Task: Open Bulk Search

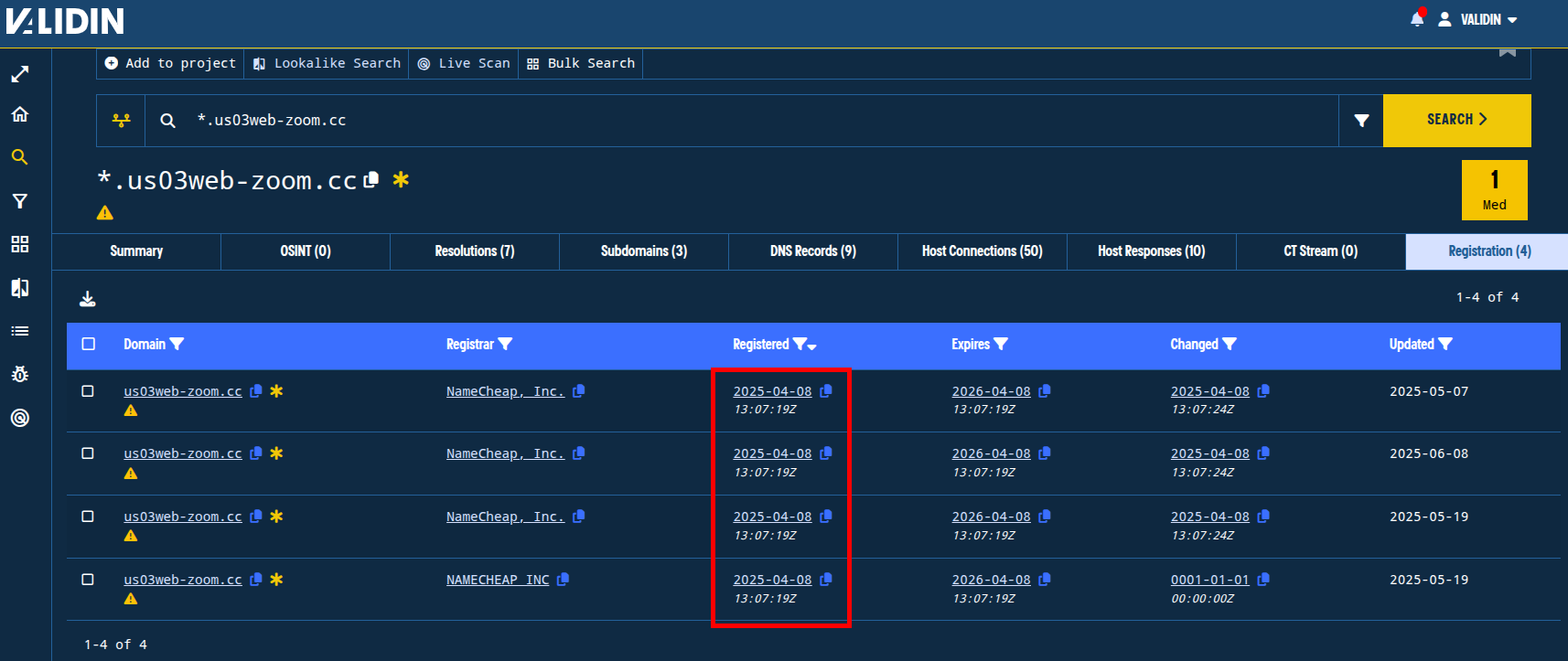Action: coord(581,63)
